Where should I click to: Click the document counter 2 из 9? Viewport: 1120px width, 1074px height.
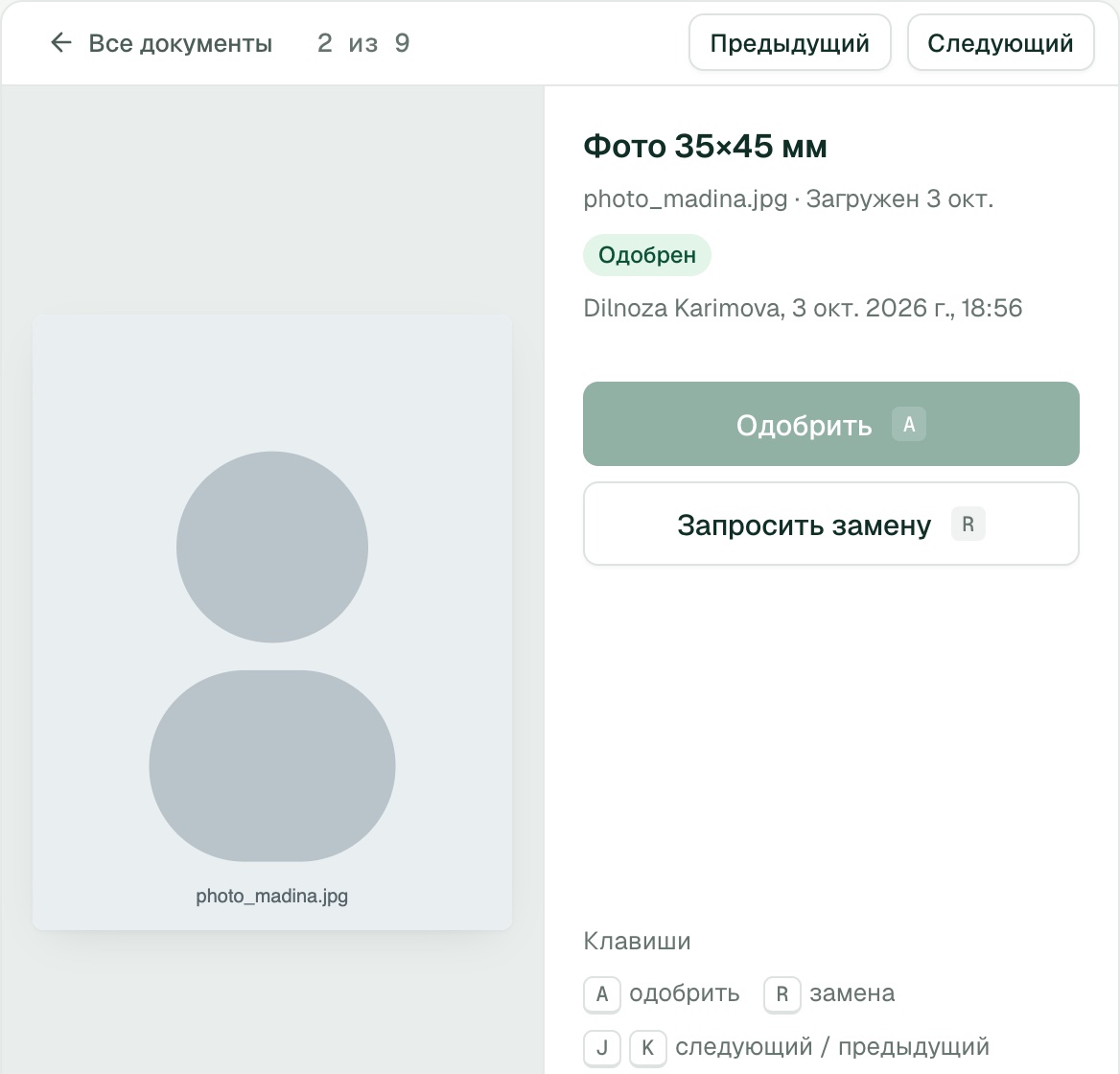[x=363, y=43]
